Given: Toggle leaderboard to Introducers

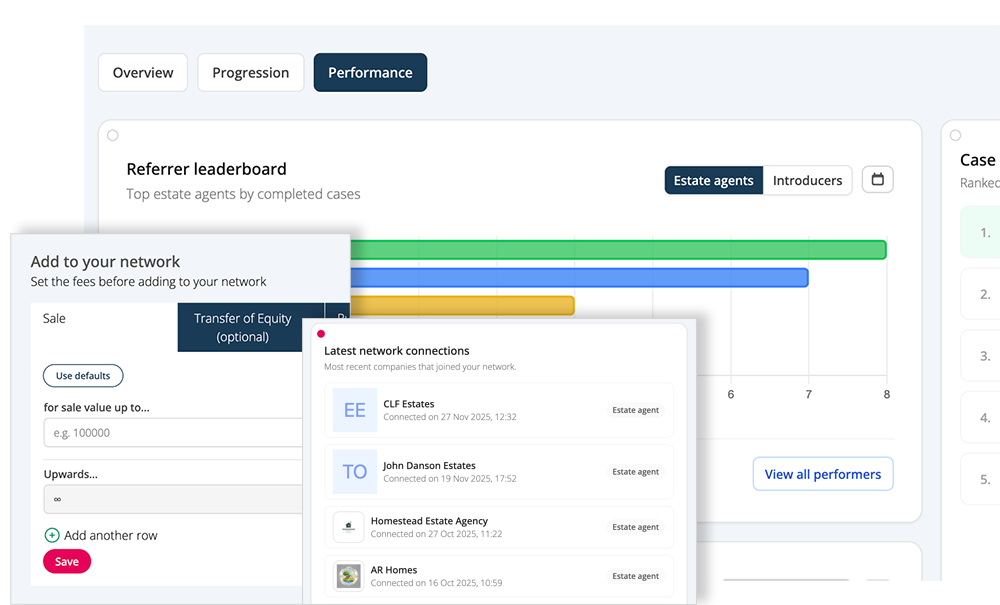Looking at the screenshot, I should pyautogui.click(x=807, y=180).
